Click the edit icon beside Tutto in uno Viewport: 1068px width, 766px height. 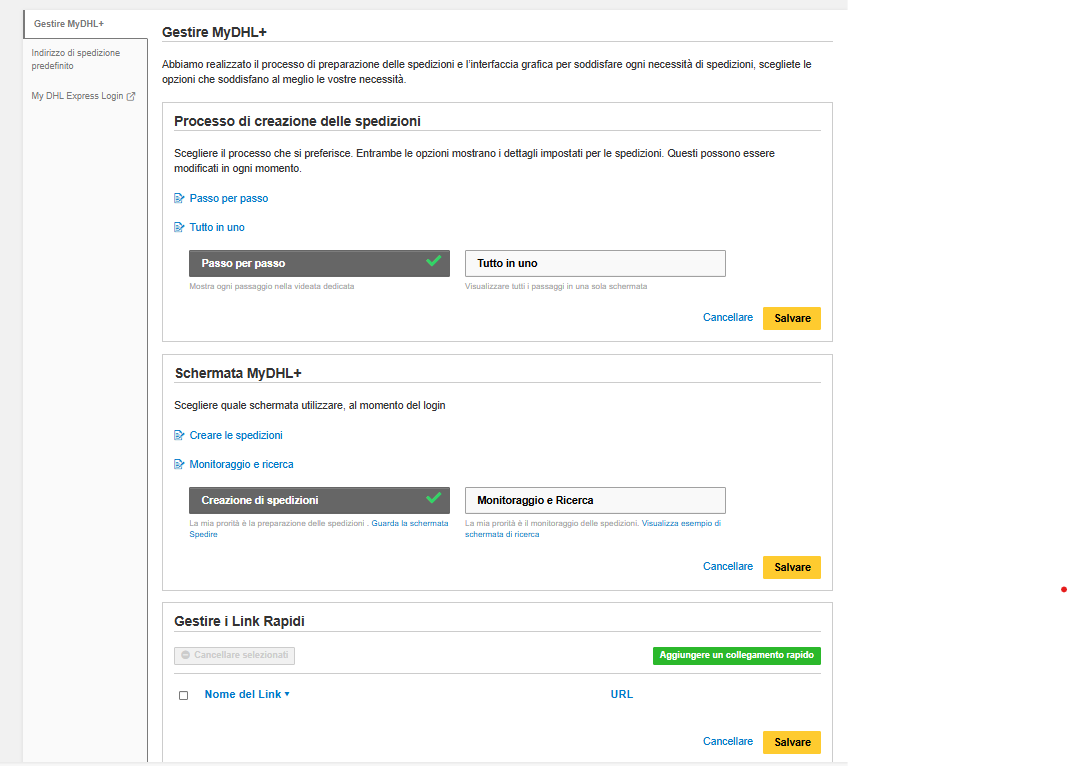[x=179, y=227]
